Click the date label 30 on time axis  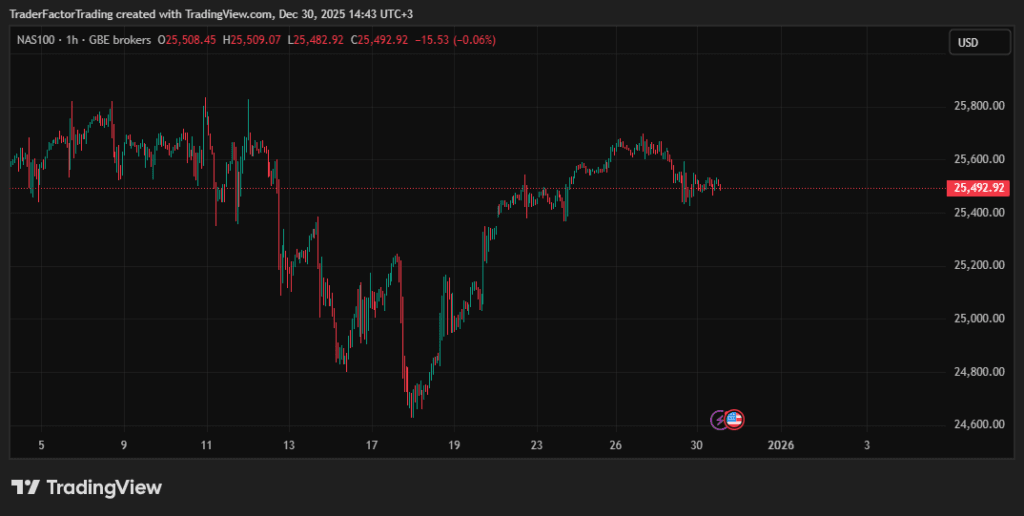click(697, 445)
